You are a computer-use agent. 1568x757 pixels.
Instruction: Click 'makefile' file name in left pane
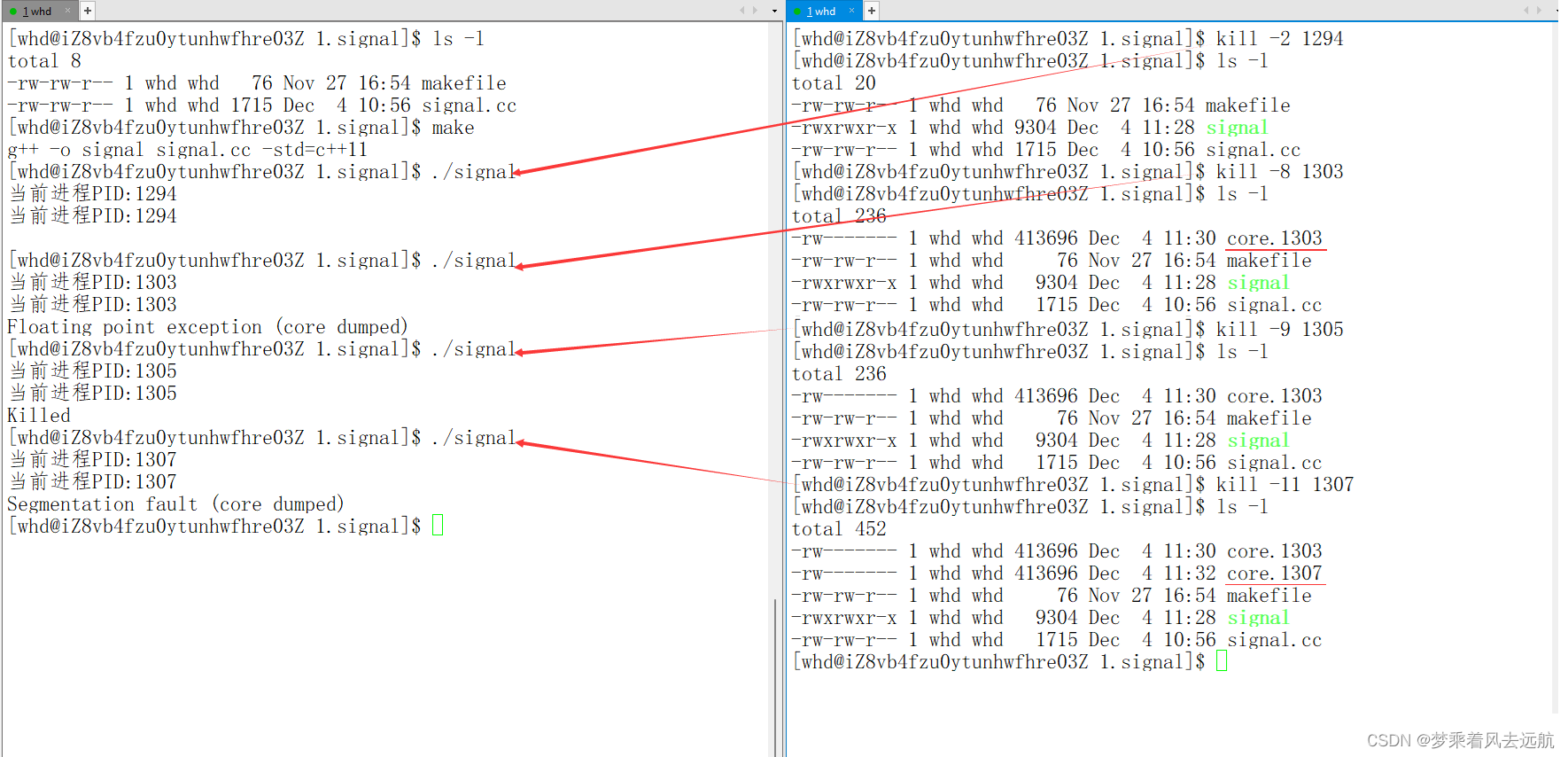pos(464,83)
